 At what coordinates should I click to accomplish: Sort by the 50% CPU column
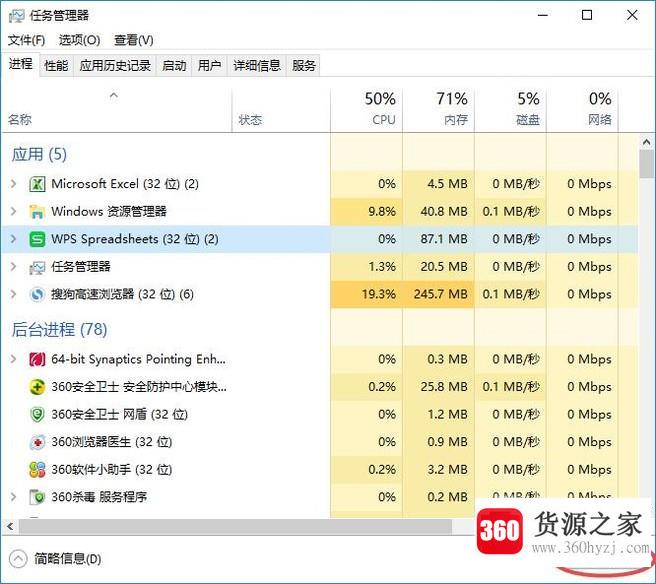click(x=366, y=110)
